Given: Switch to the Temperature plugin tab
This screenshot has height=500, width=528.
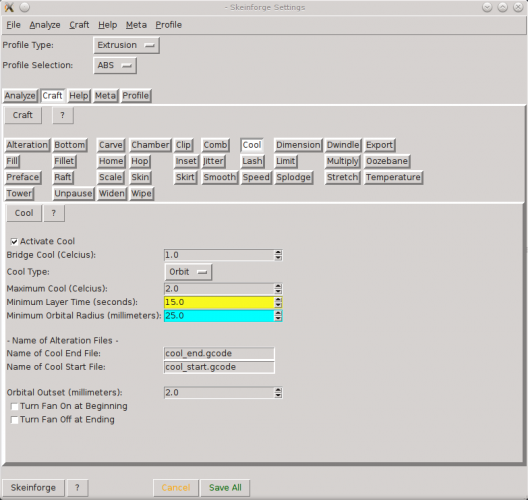Looking at the screenshot, I should (393, 177).
